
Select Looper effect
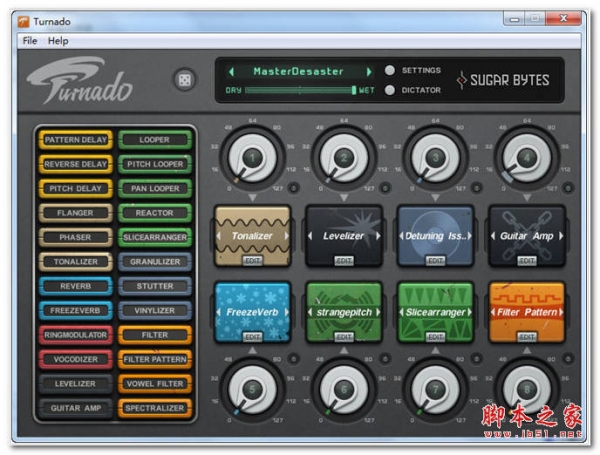click(x=155, y=140)
